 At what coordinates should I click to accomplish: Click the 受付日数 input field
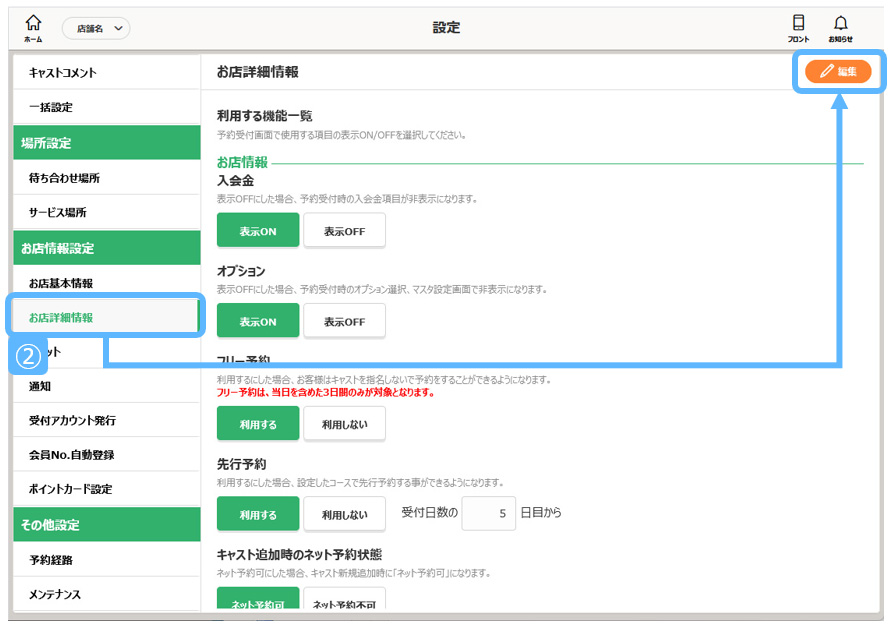tap(488, 513)
